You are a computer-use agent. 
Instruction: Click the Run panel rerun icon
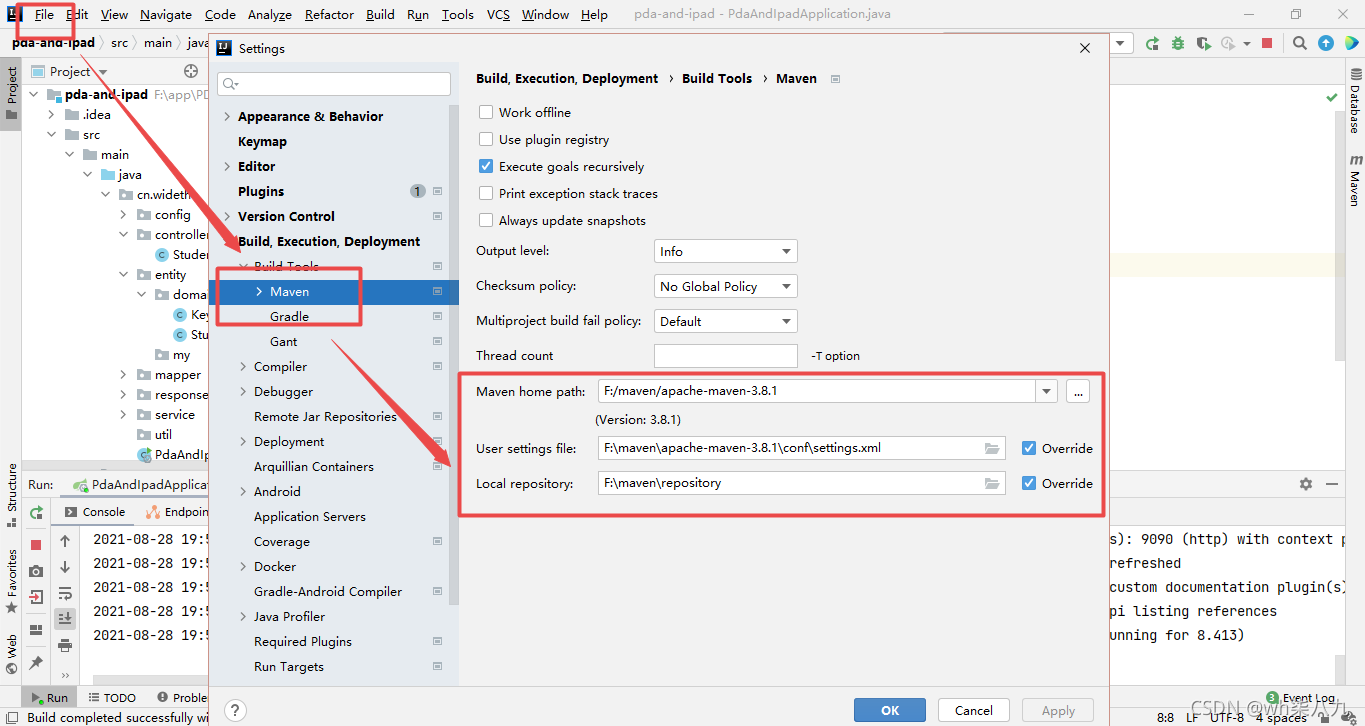click(x=36, y=512)
